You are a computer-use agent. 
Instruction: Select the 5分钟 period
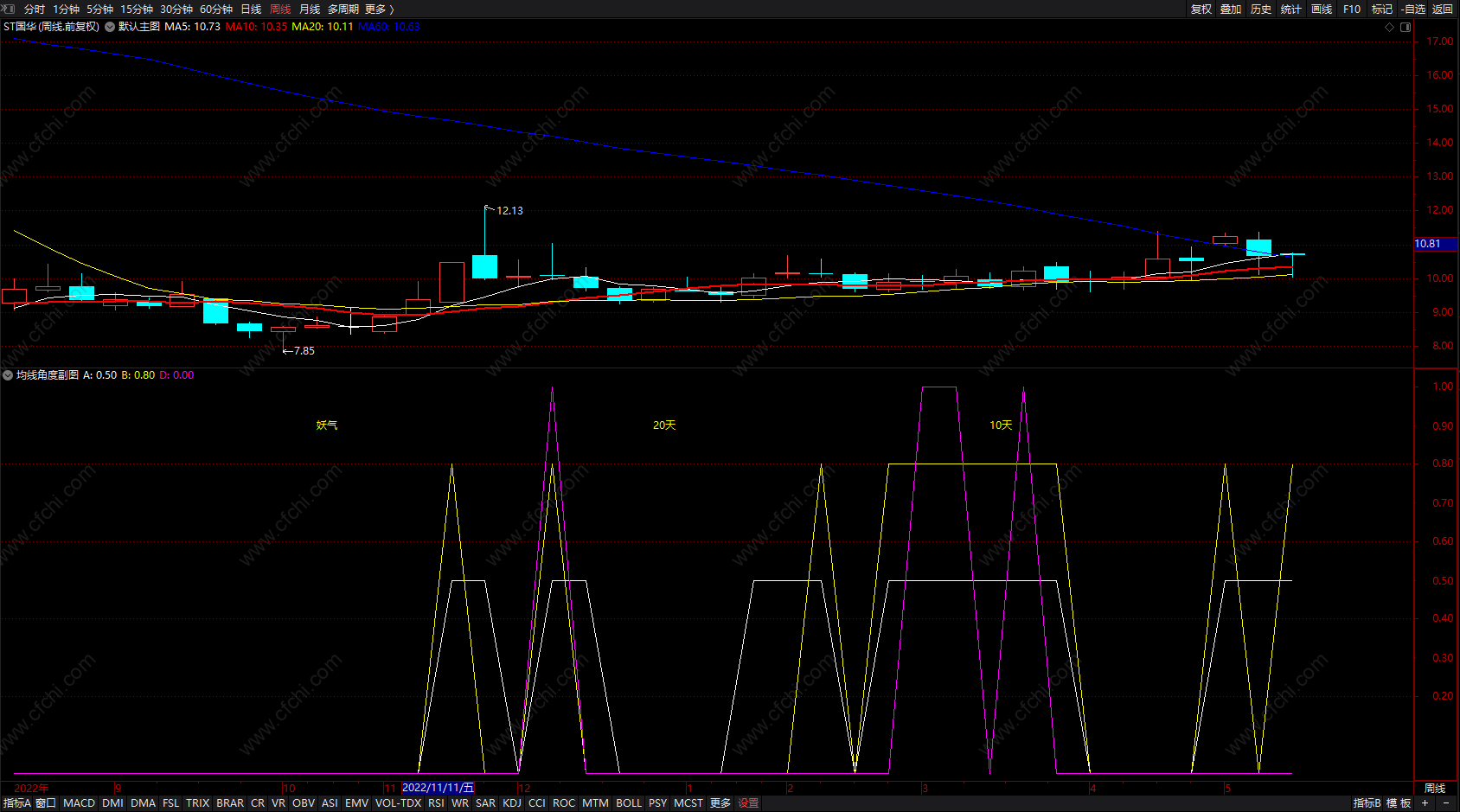coord(100,10)
